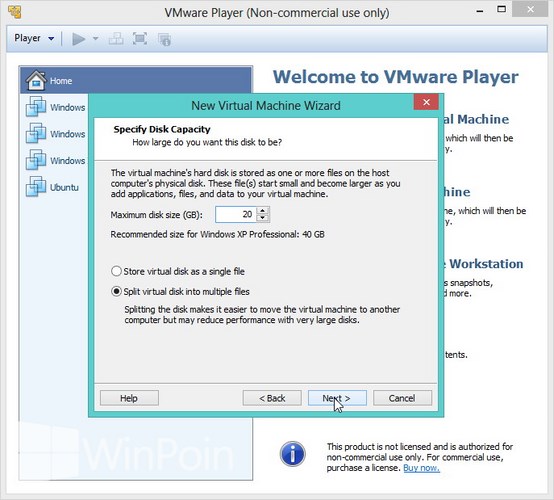The width and height of the screenshot is (554, 500).
Task: Select the third Windows virtual machine entry
Action: 55,160
